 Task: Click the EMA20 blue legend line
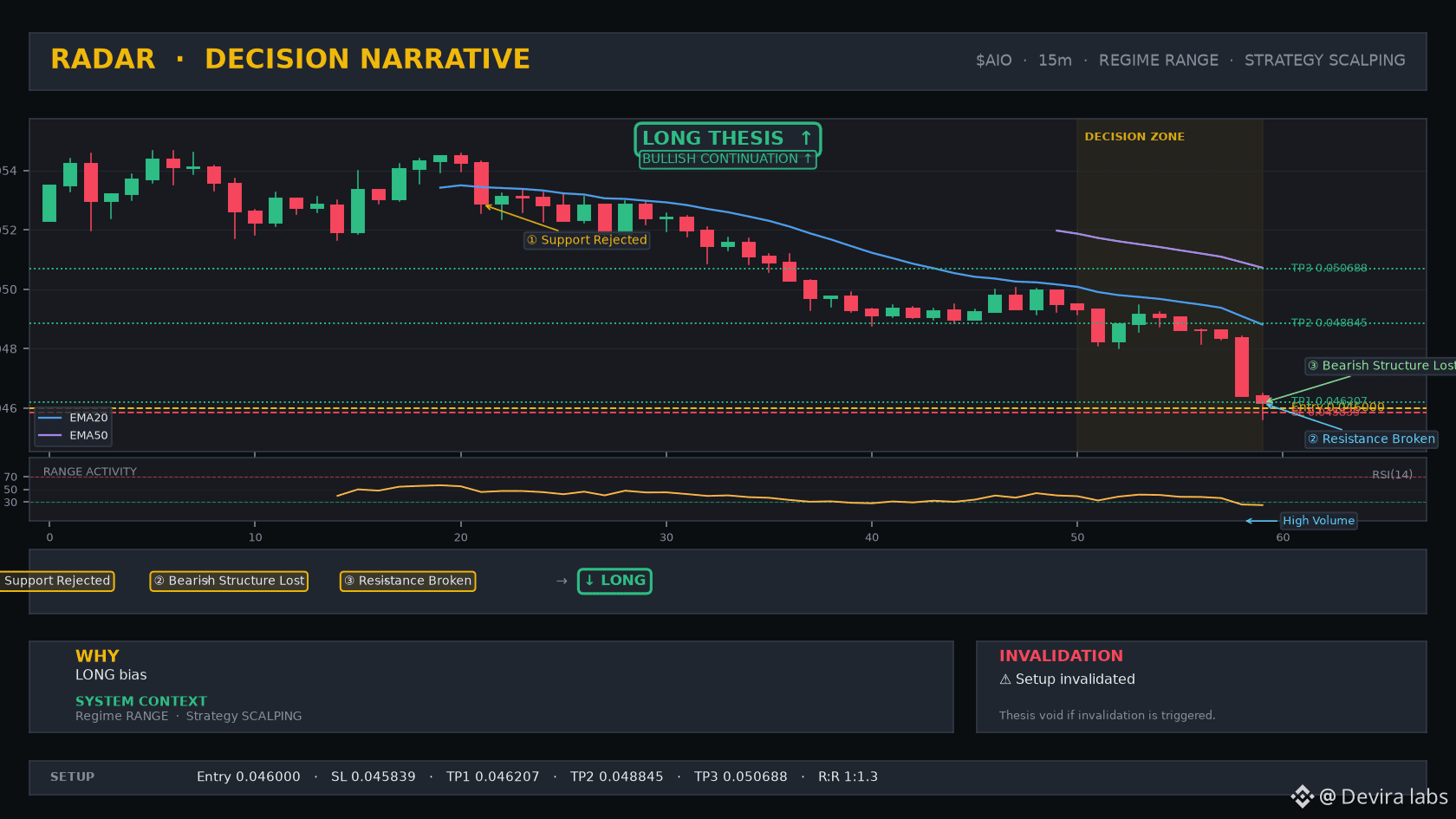click(x=50, y=418)
